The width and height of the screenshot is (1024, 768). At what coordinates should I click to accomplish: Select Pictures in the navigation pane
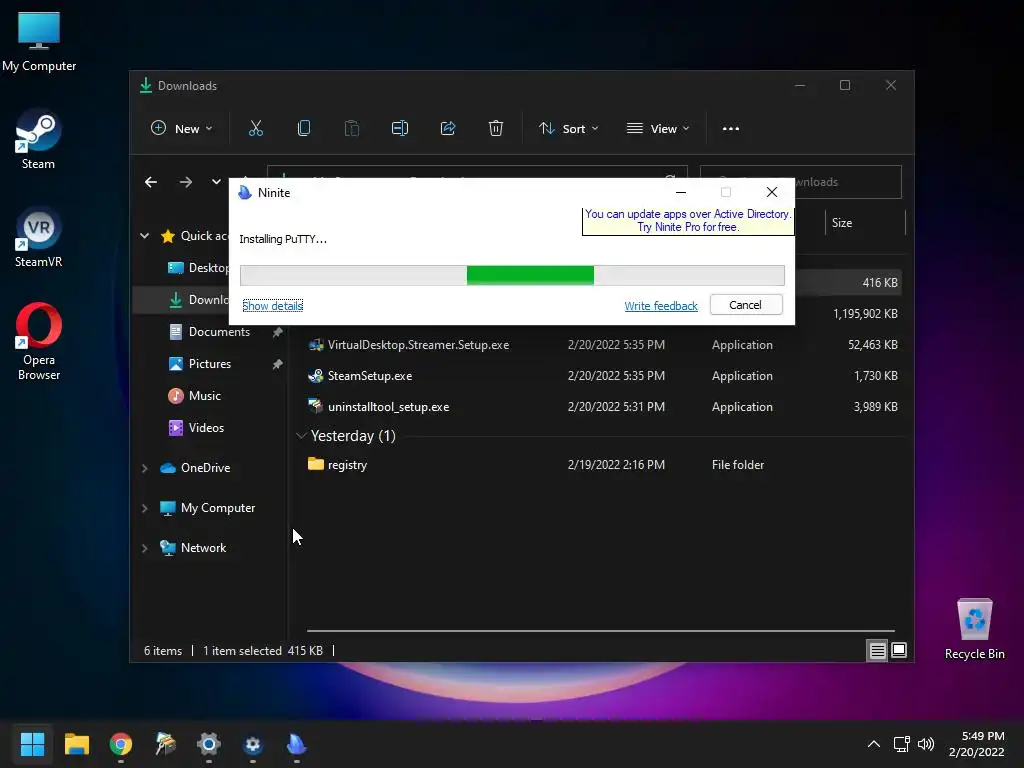click(x=210, y=364)
